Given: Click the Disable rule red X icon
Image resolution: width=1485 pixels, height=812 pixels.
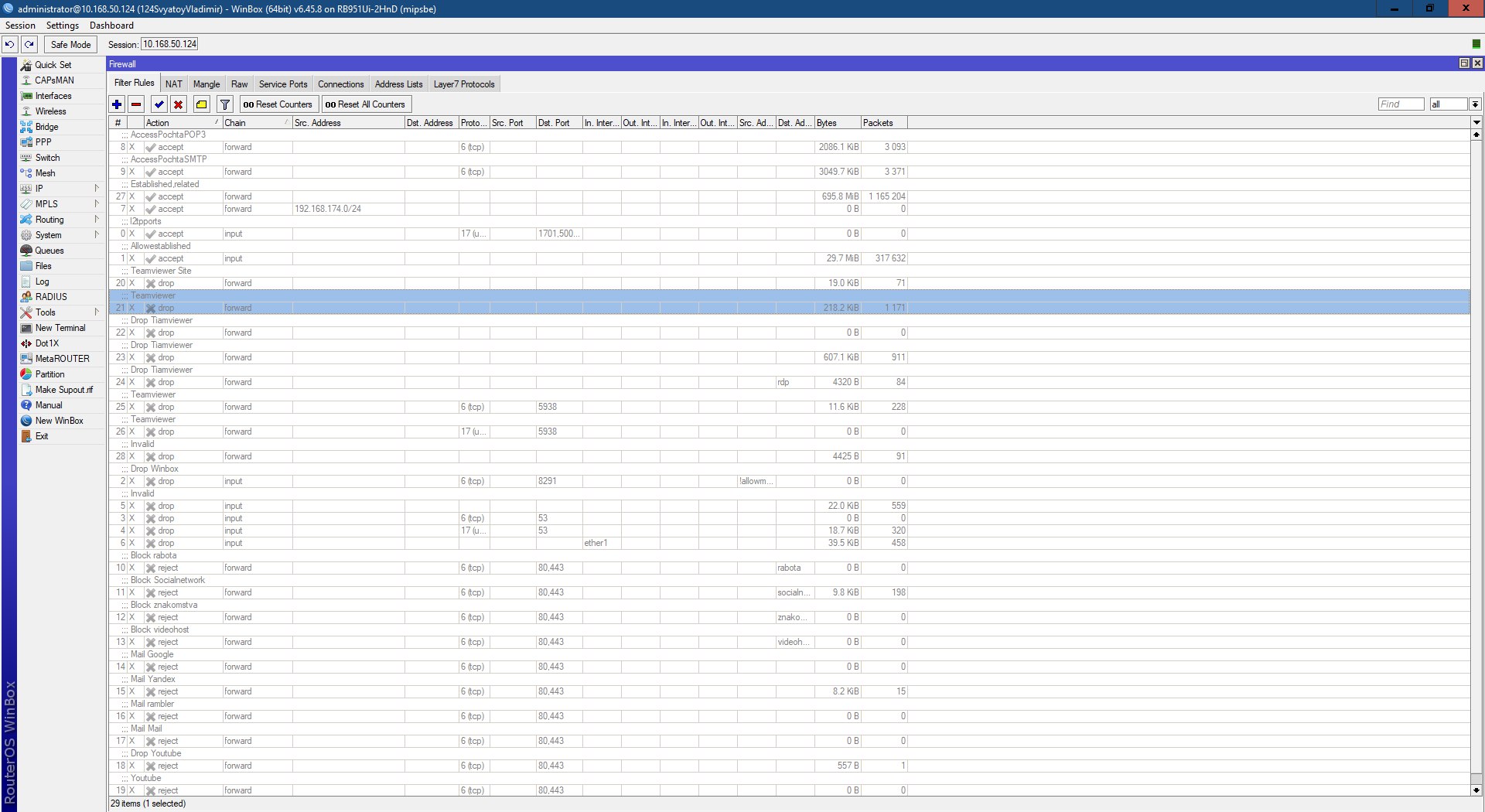Looking at the screenshot, I should (x=179, y=104).
